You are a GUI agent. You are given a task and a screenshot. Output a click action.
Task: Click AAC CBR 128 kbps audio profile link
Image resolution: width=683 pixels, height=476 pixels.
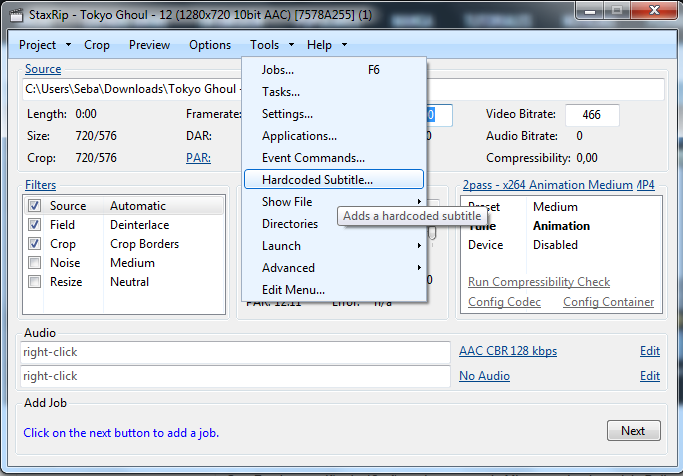[508, 351]
